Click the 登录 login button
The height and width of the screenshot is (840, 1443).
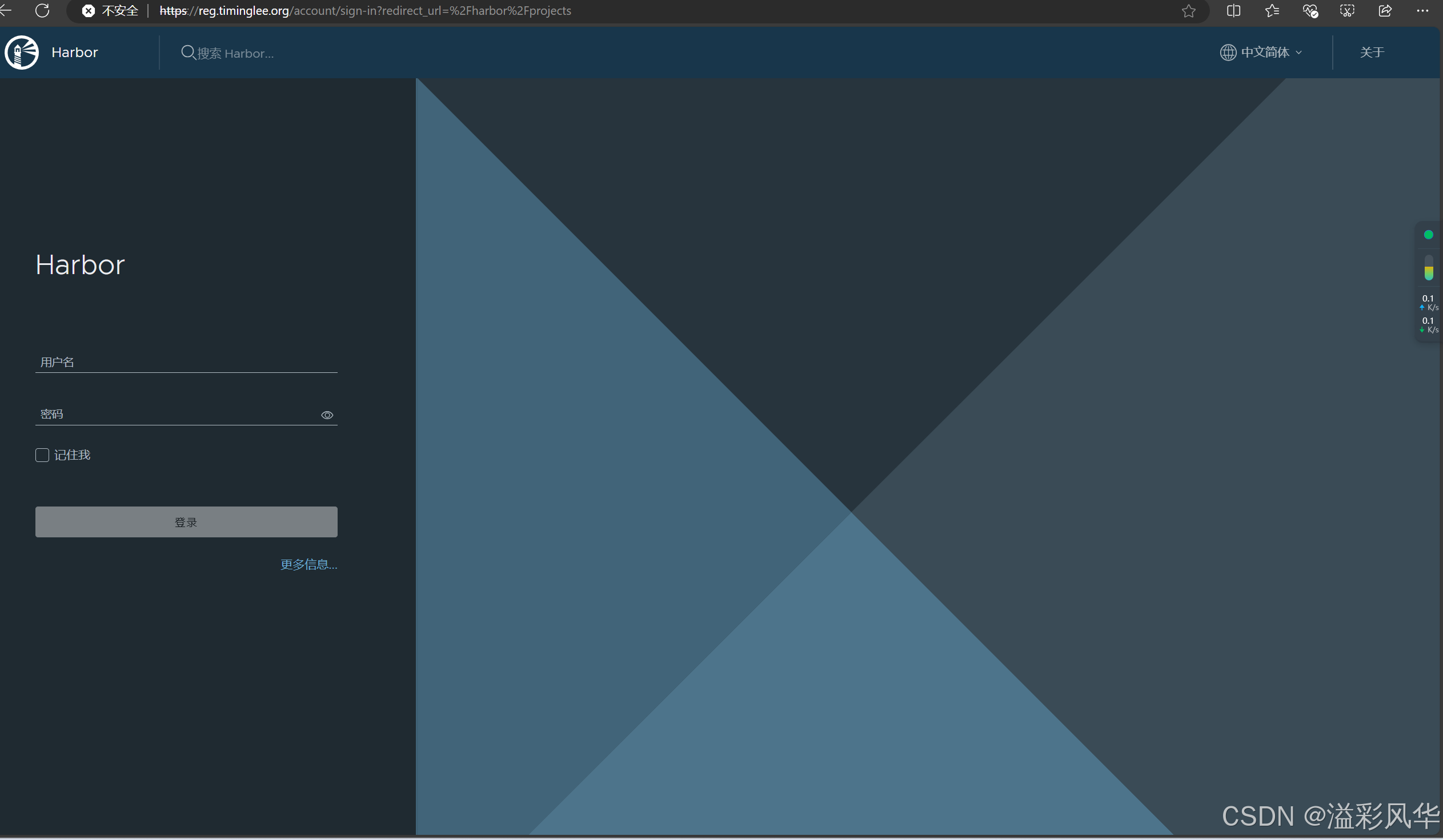coord(186,522)
